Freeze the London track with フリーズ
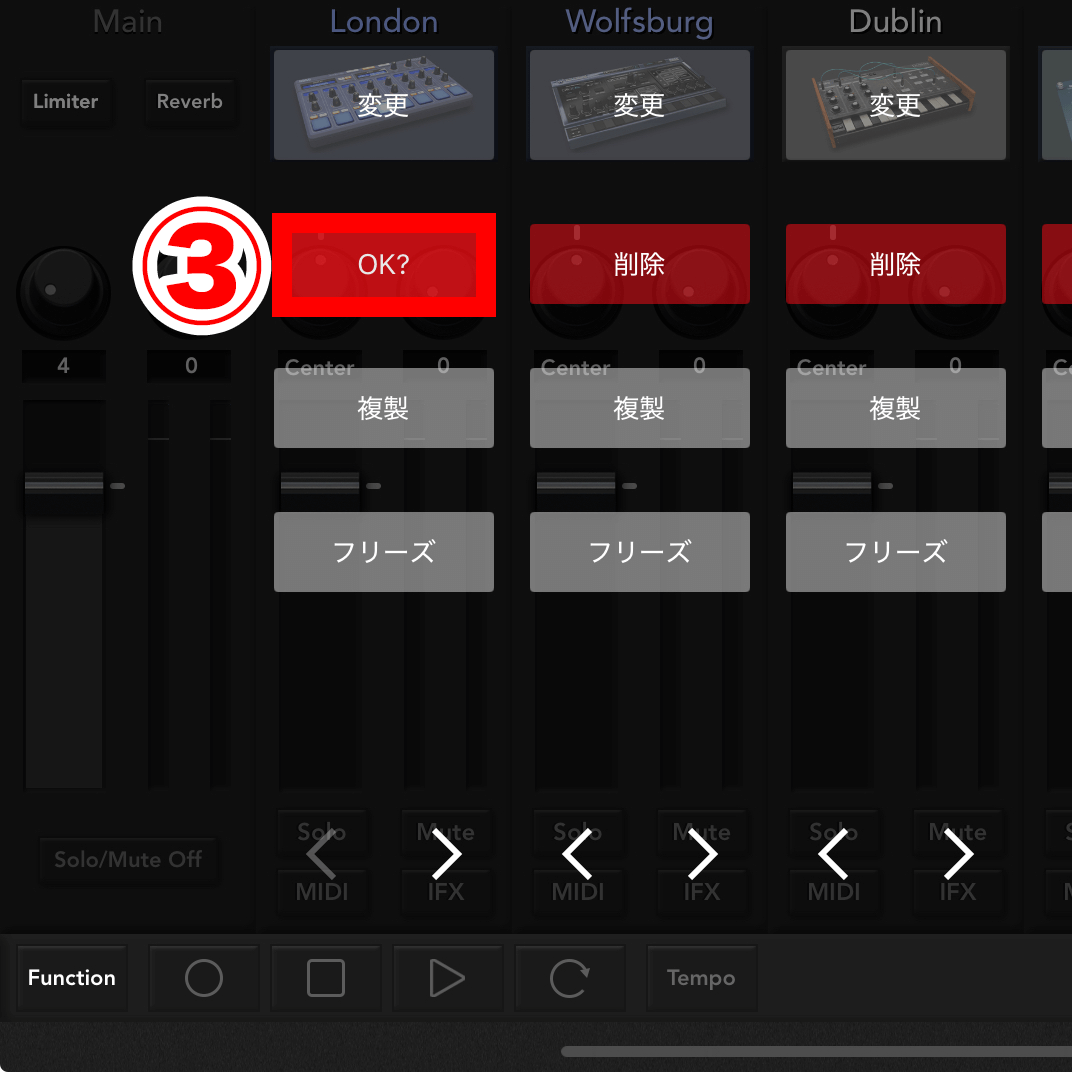 384,552
